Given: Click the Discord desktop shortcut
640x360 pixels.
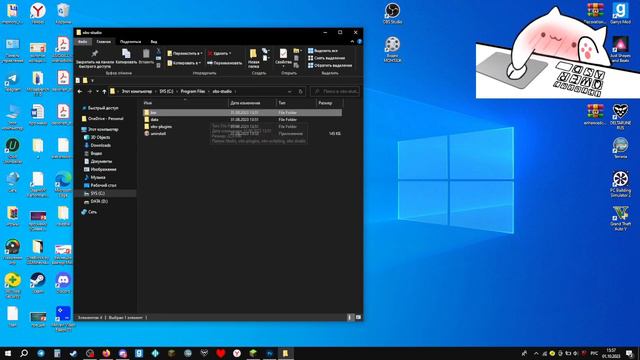Looking at the screenshot, I should click(63, 283).
